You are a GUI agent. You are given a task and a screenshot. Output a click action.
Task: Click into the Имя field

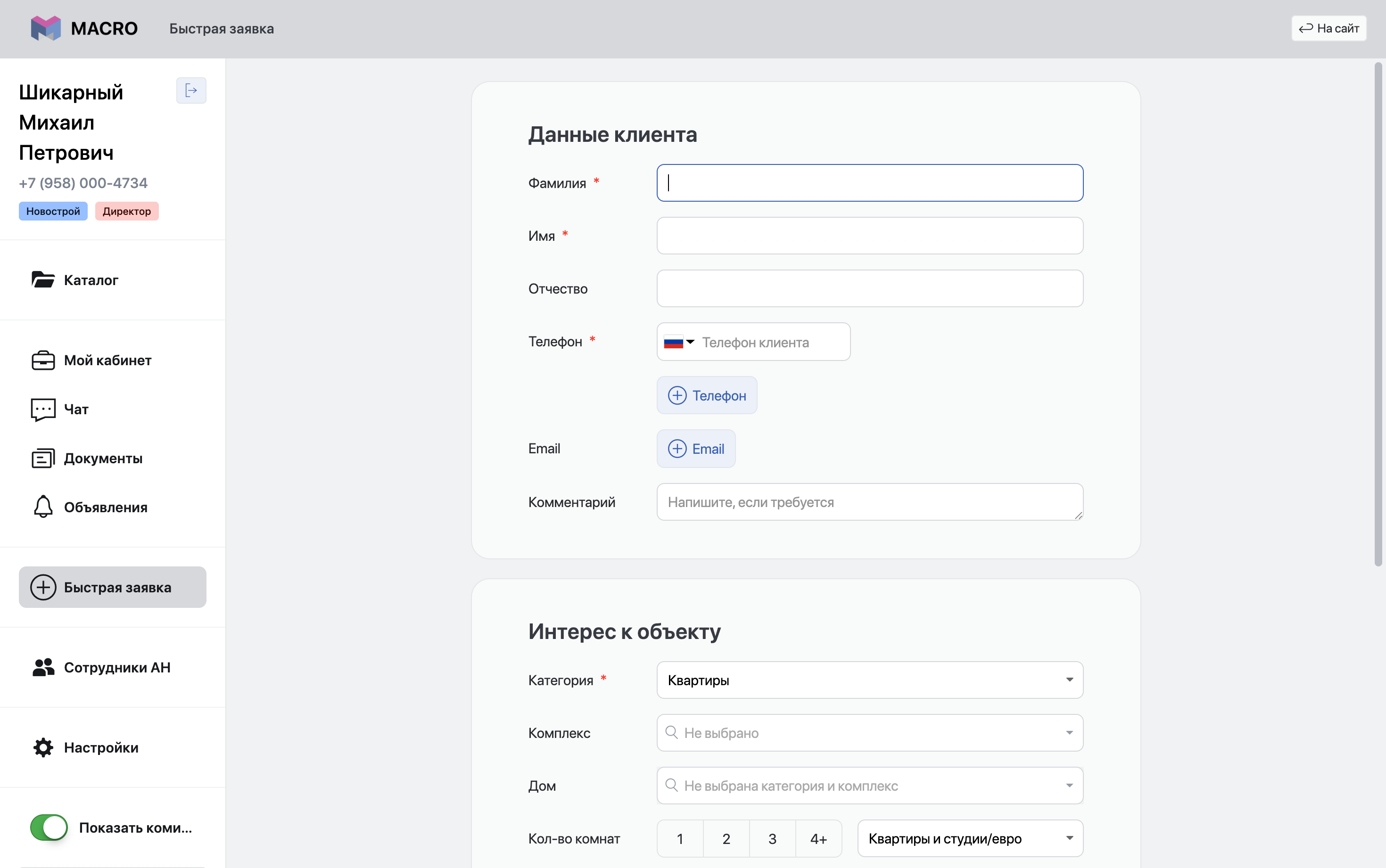[x=870, y=236]
